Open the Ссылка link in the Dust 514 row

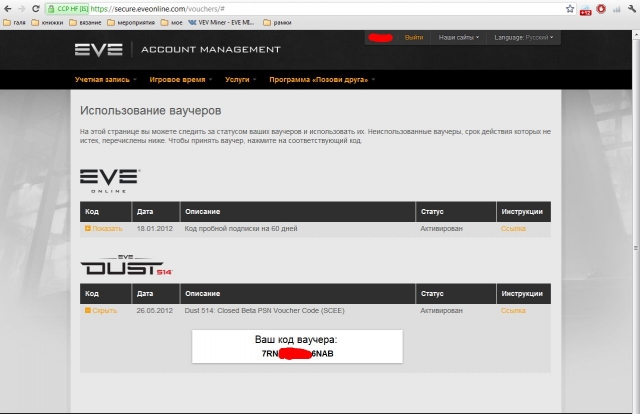(513, 311)
